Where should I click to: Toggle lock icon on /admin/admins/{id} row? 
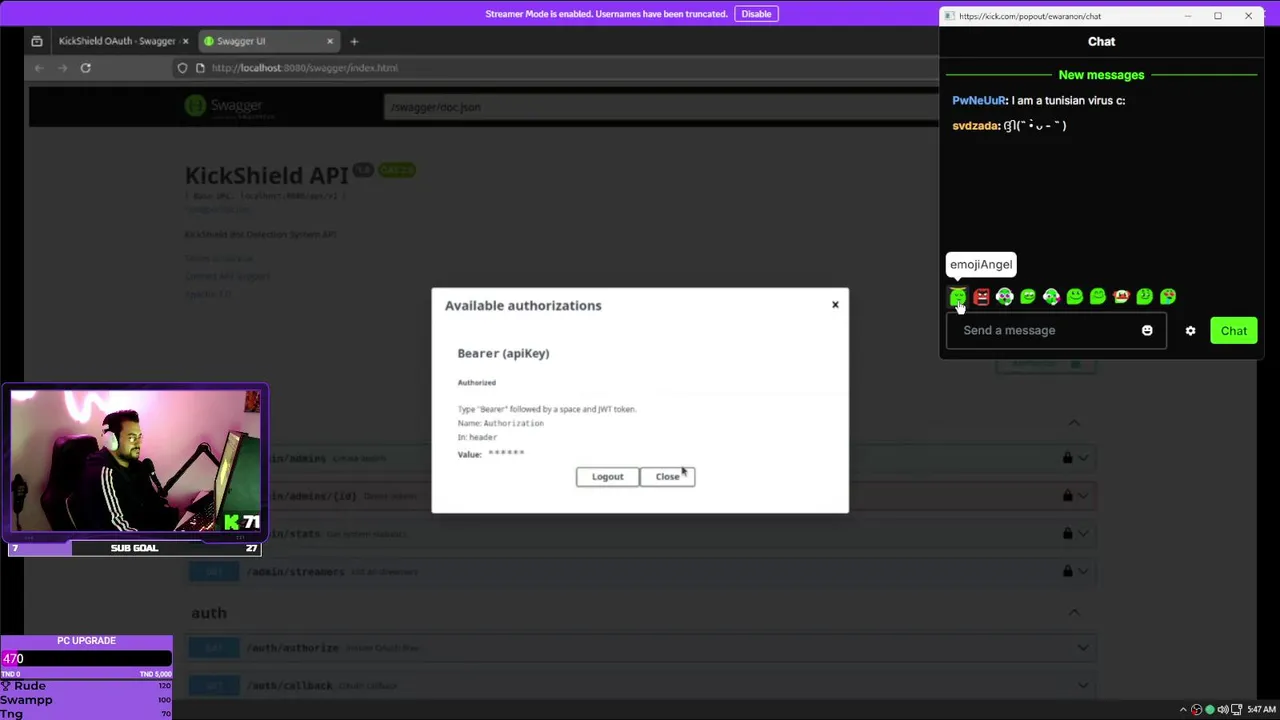1067,496
